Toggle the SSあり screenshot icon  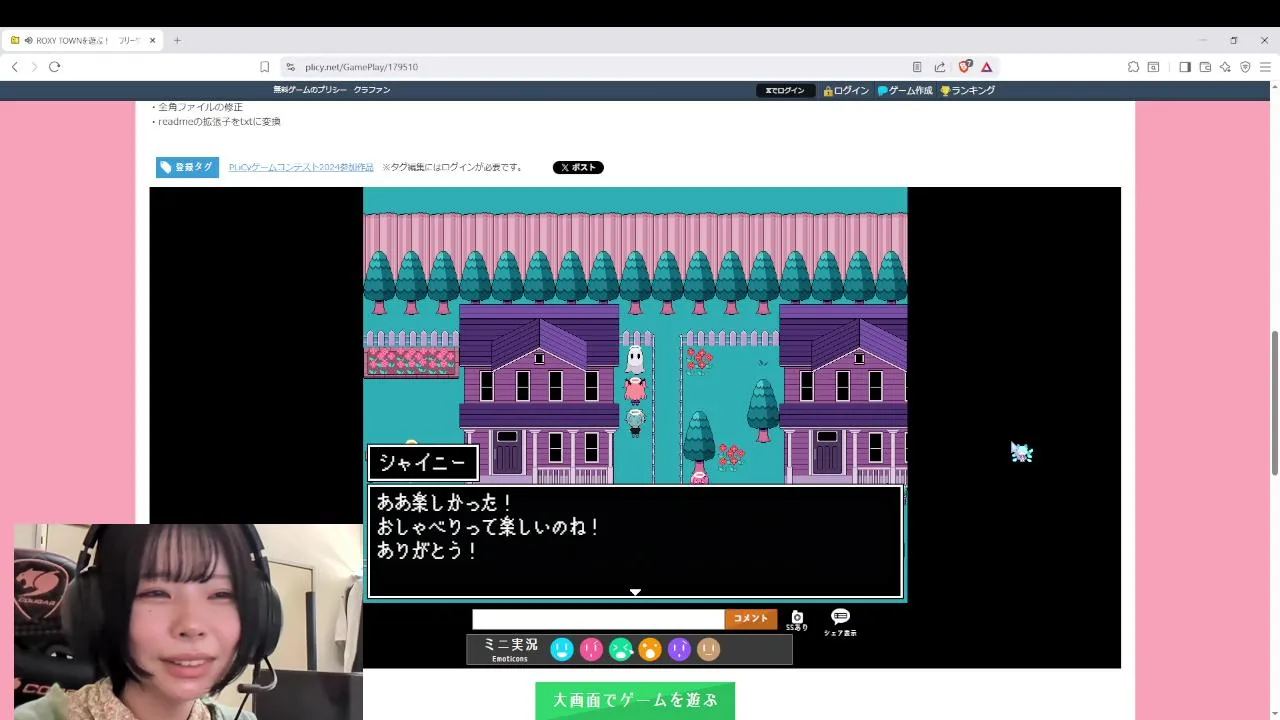point(797,620)
